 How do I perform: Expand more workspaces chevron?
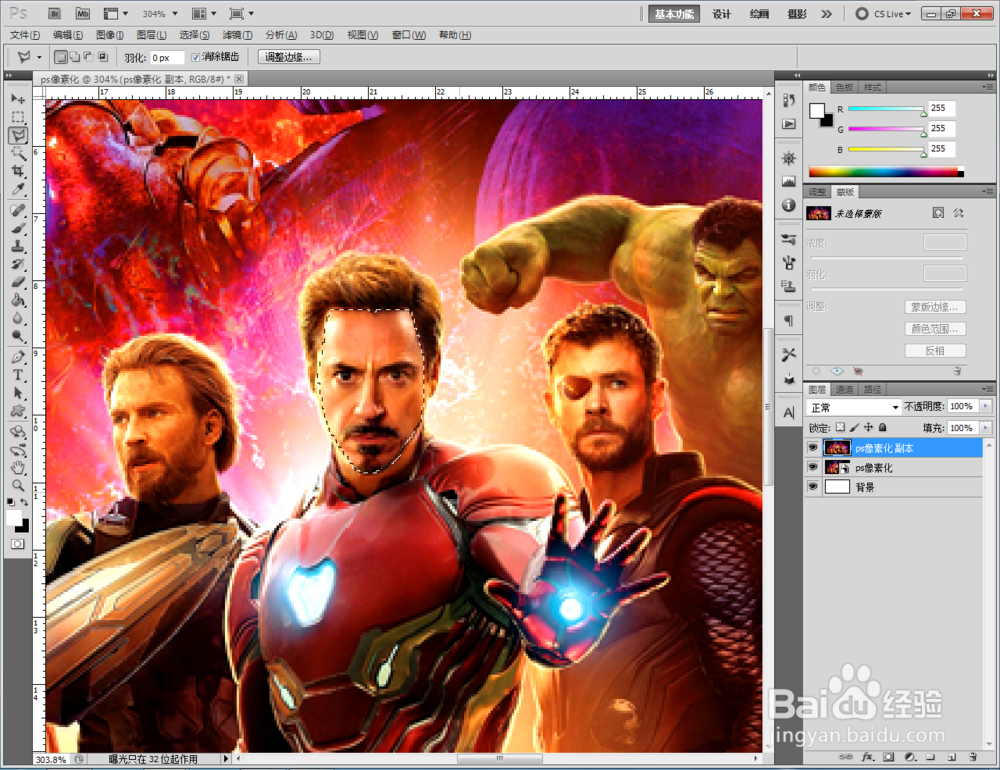[827, 13]
